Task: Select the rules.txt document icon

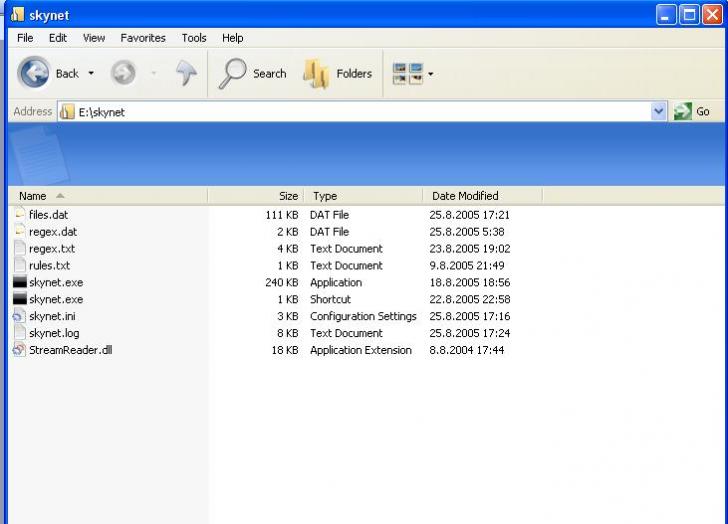Action: click(x=20, y=265)
